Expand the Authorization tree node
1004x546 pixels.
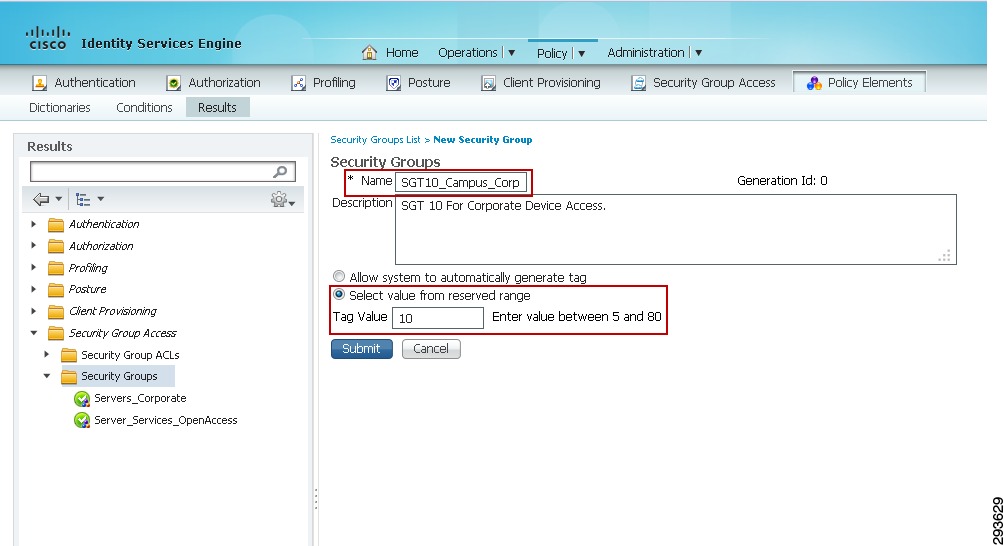tap(34, 246)
